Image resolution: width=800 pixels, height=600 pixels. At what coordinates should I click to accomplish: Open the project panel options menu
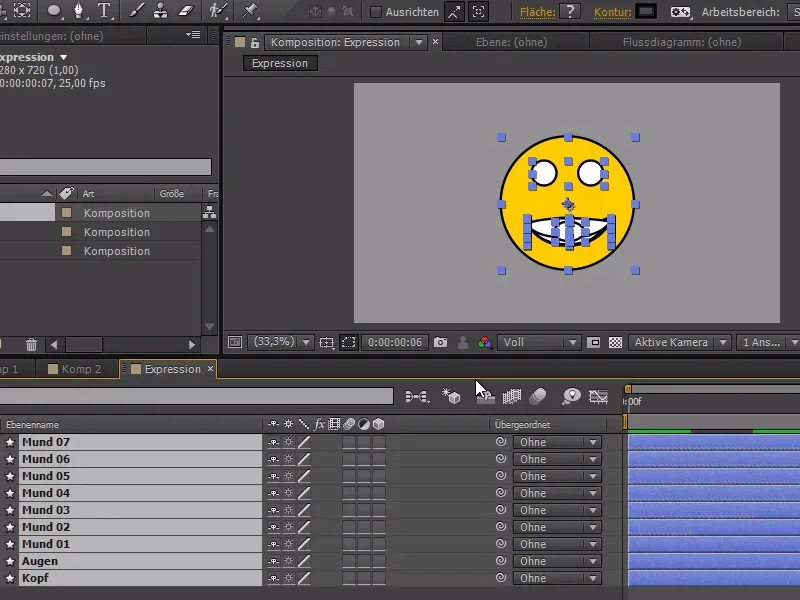pos(193,35)
